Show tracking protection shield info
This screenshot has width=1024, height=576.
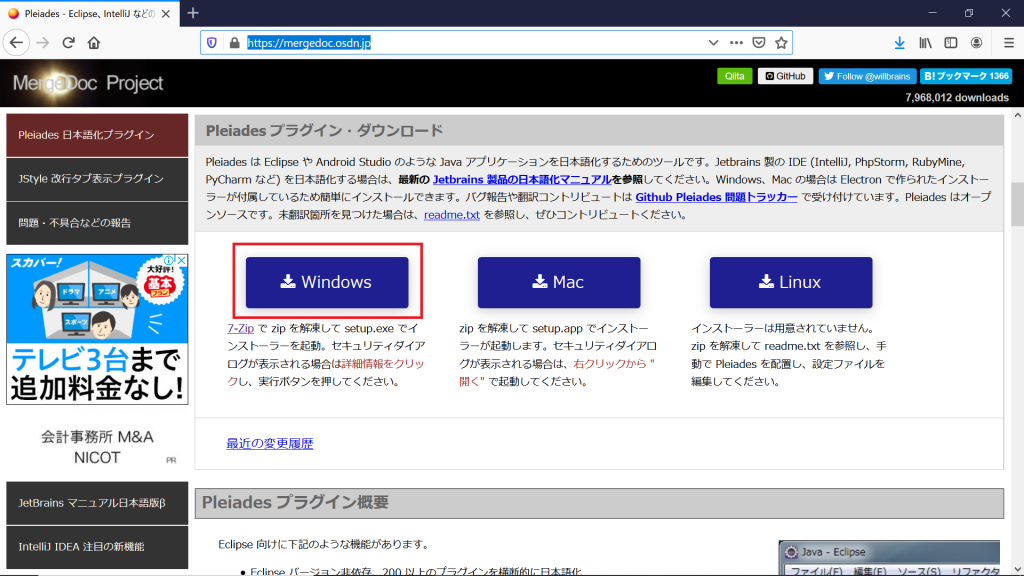click(212, 43)
